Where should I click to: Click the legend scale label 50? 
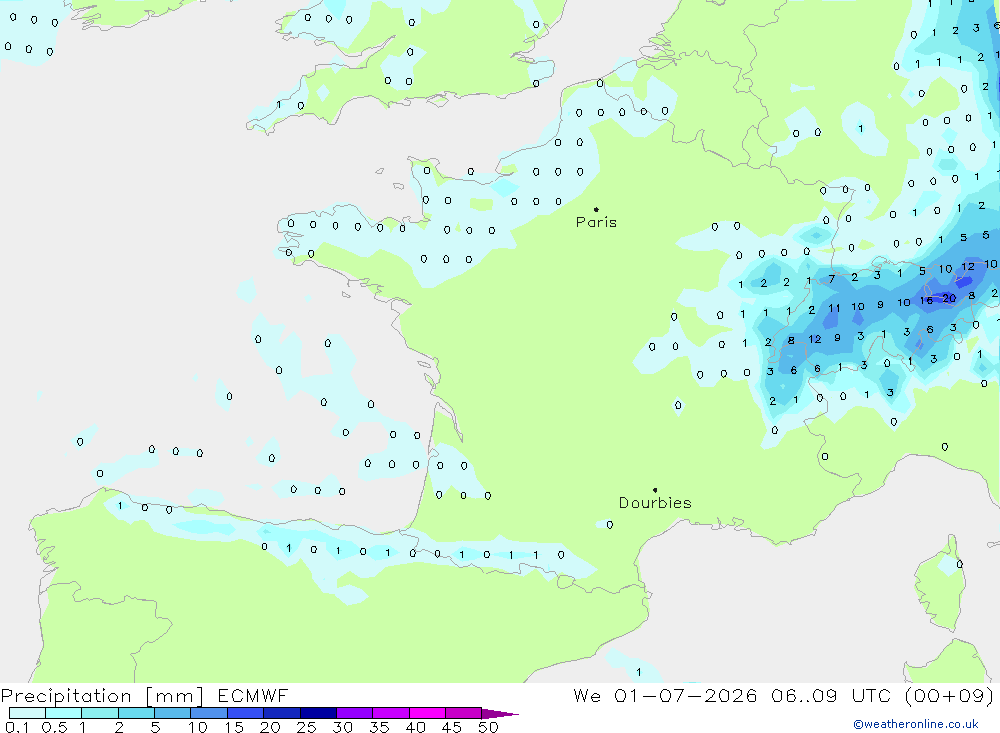[488, 727]
